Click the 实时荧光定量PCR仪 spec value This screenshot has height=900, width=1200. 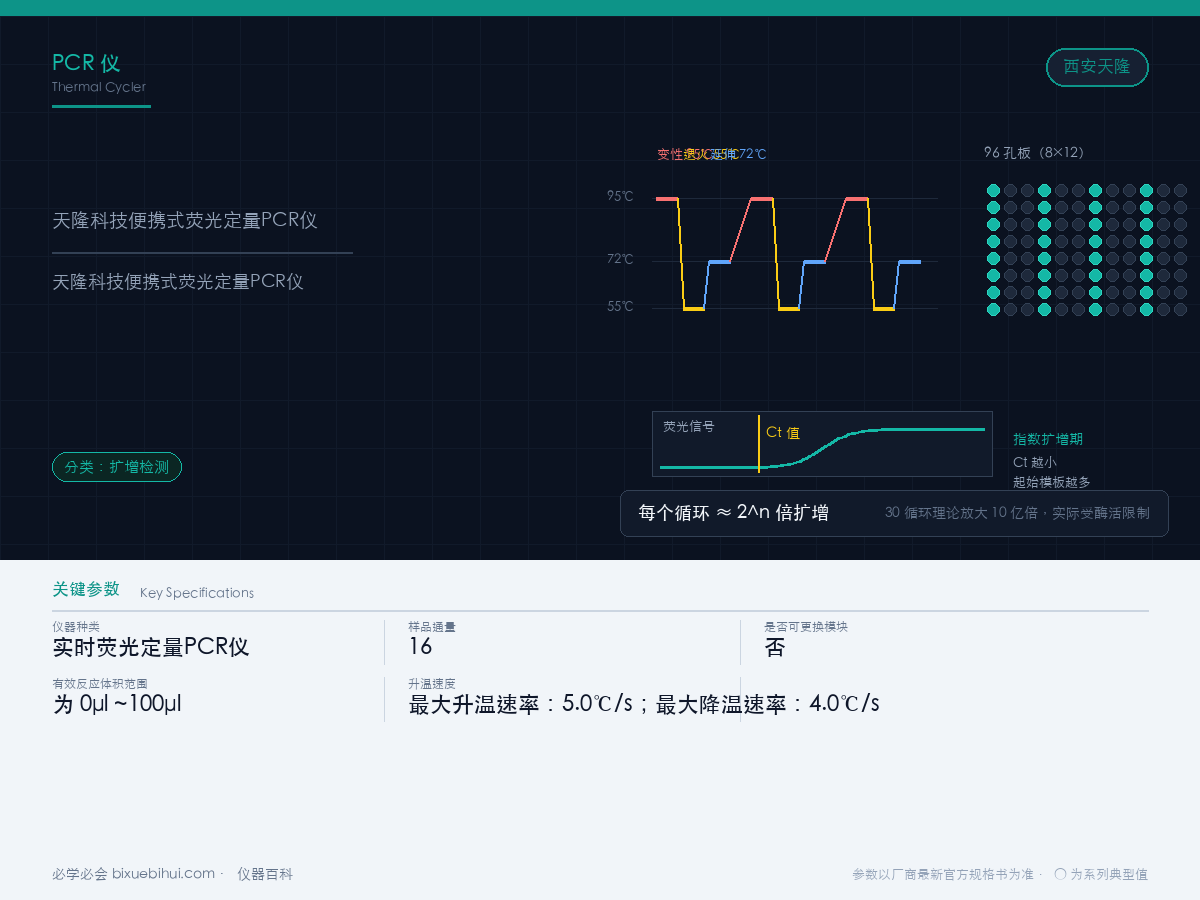click(x=151, y=647)
